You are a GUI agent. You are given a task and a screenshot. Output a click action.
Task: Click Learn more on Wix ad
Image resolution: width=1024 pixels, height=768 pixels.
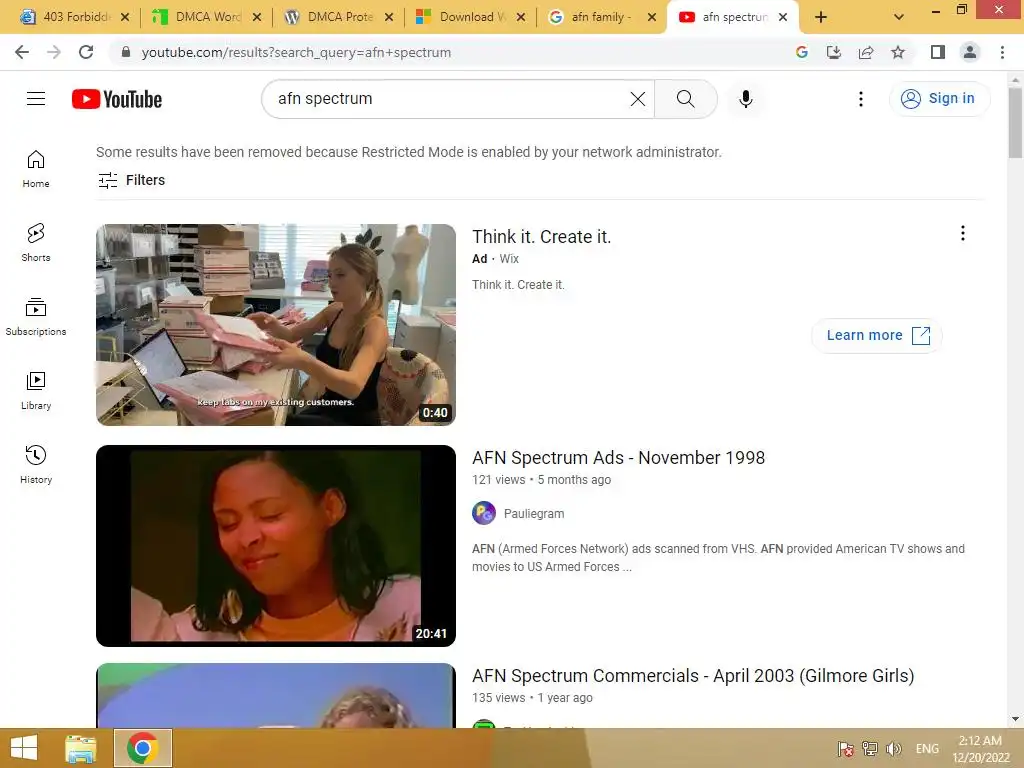tap(877, 336)
